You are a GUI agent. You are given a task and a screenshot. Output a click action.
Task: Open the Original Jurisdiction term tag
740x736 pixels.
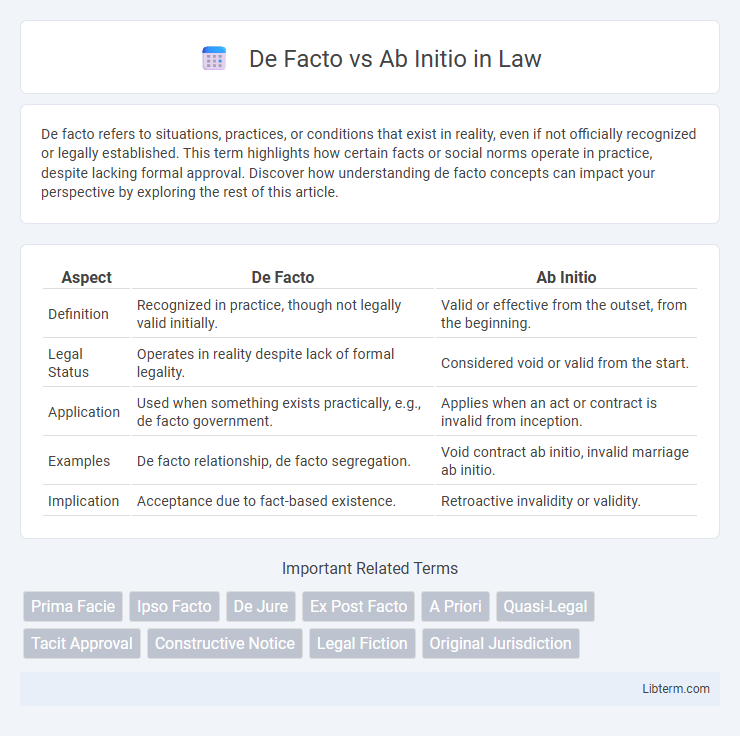501,644
